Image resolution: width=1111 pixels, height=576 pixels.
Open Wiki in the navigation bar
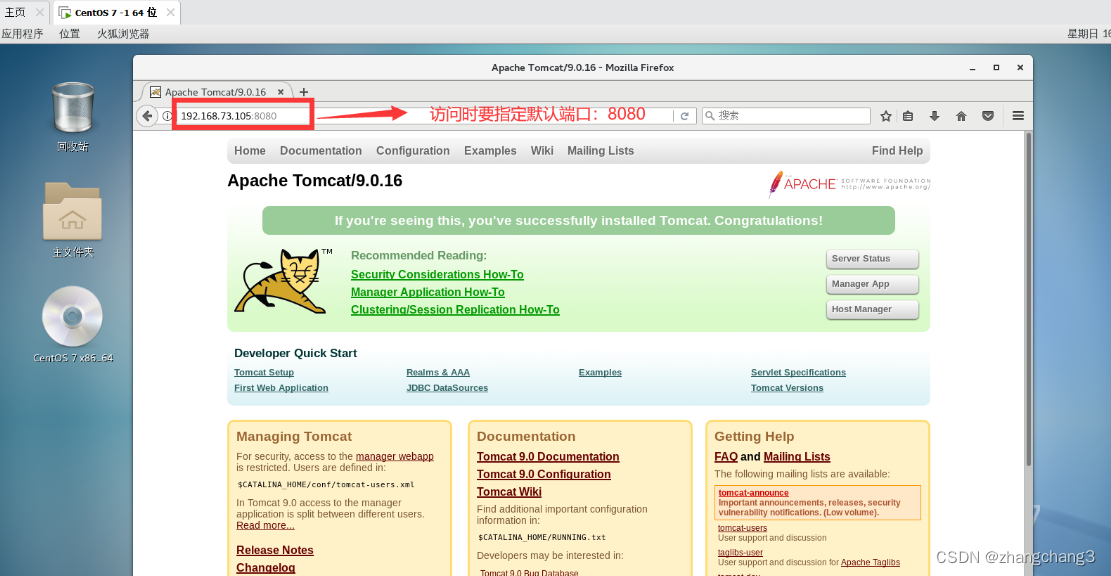541,151
